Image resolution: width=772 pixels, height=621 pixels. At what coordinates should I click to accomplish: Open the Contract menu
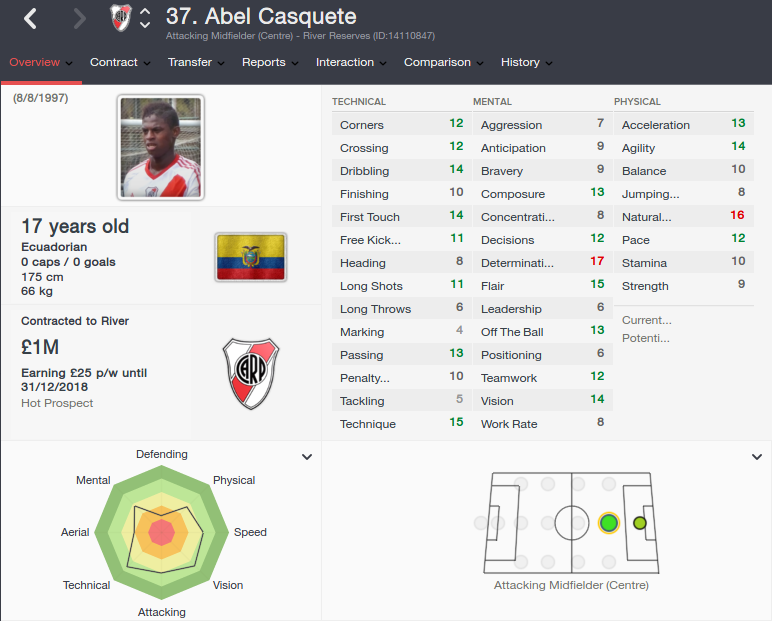[120, 63]
